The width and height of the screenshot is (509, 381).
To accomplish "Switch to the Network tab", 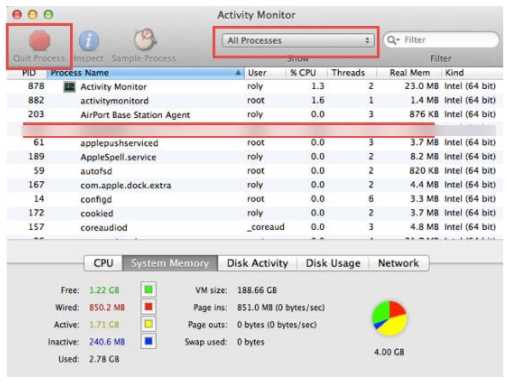I will point(399,263).
